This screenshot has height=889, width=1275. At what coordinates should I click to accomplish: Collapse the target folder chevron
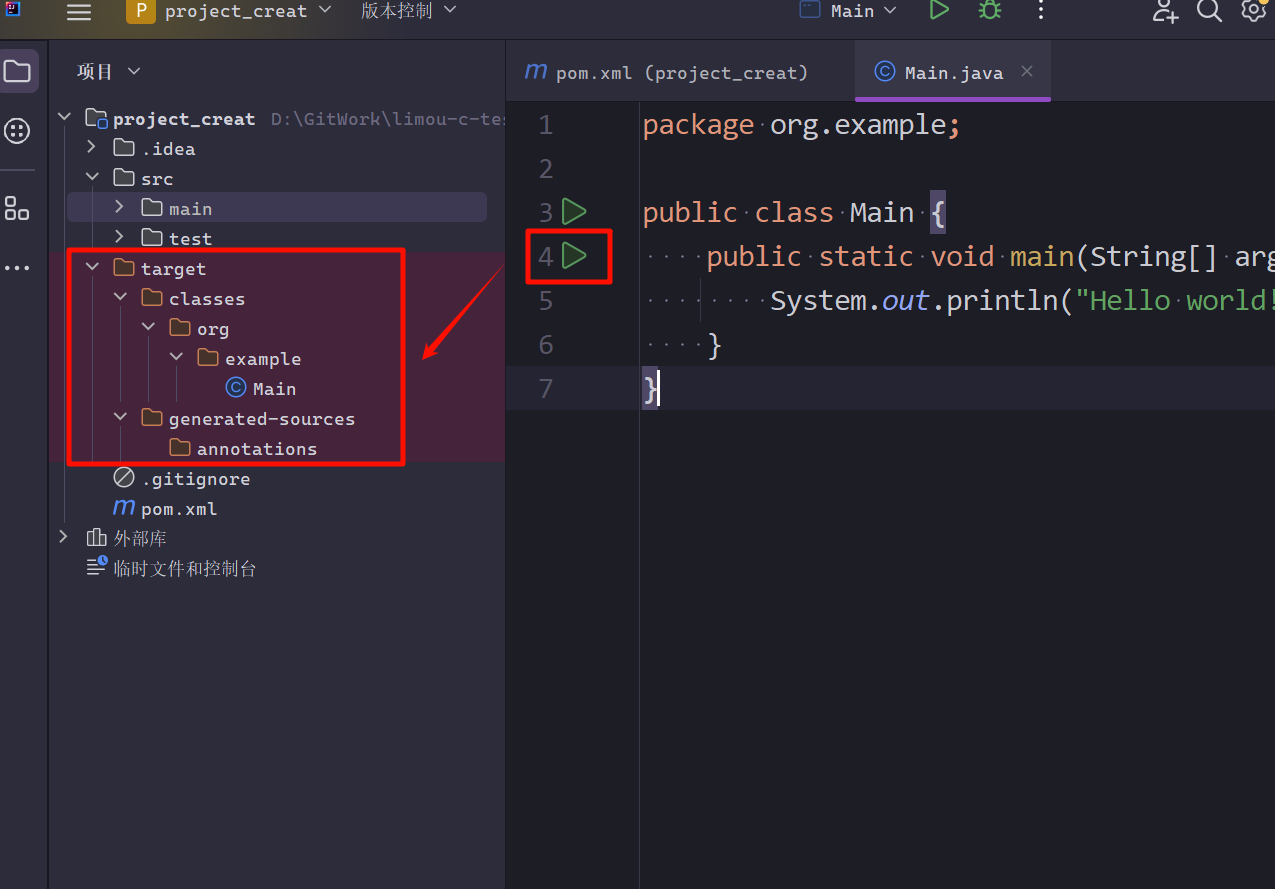click(92, 268)
